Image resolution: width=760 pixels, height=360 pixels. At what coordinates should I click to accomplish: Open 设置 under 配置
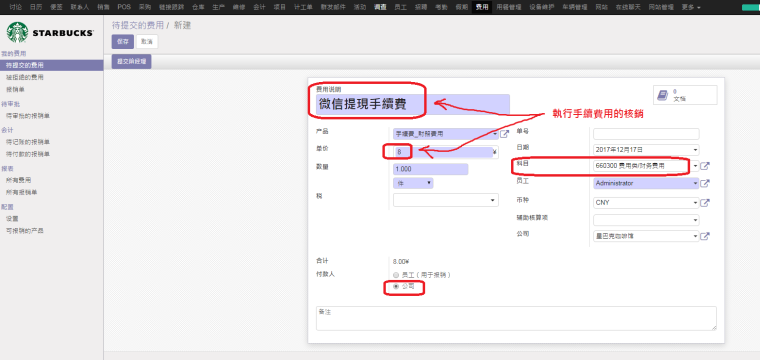coord(12,219)
